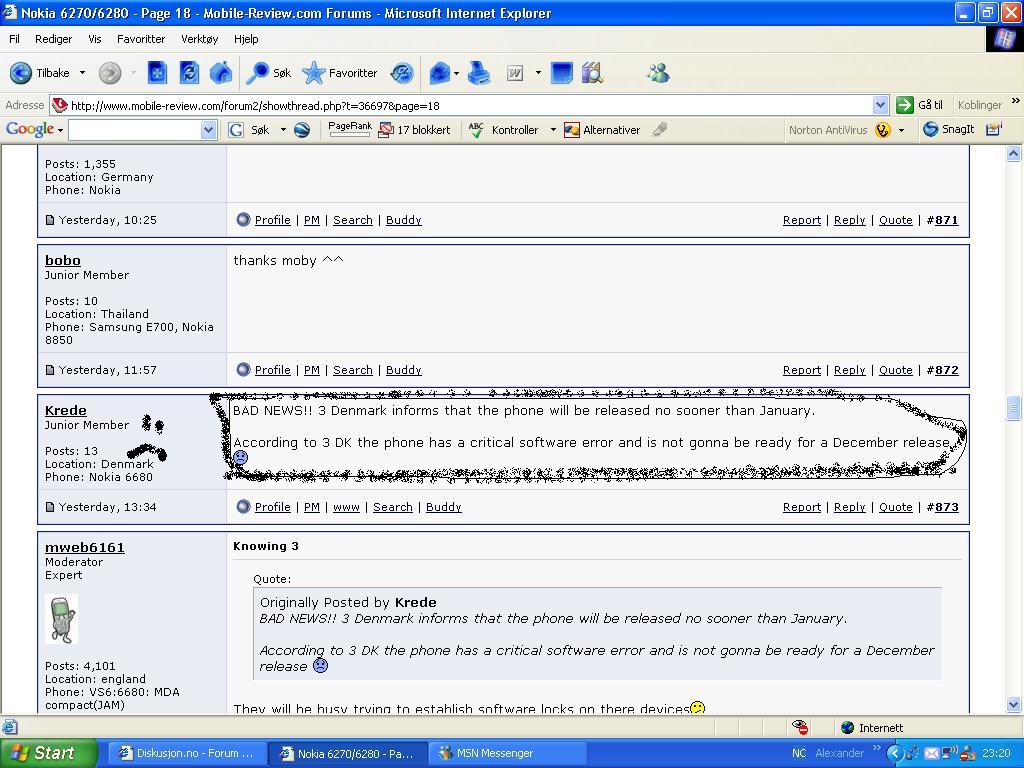The image size is (1024, 768).
Task: Click the PM link in bobo's post
Action: (x=312, y=370)
